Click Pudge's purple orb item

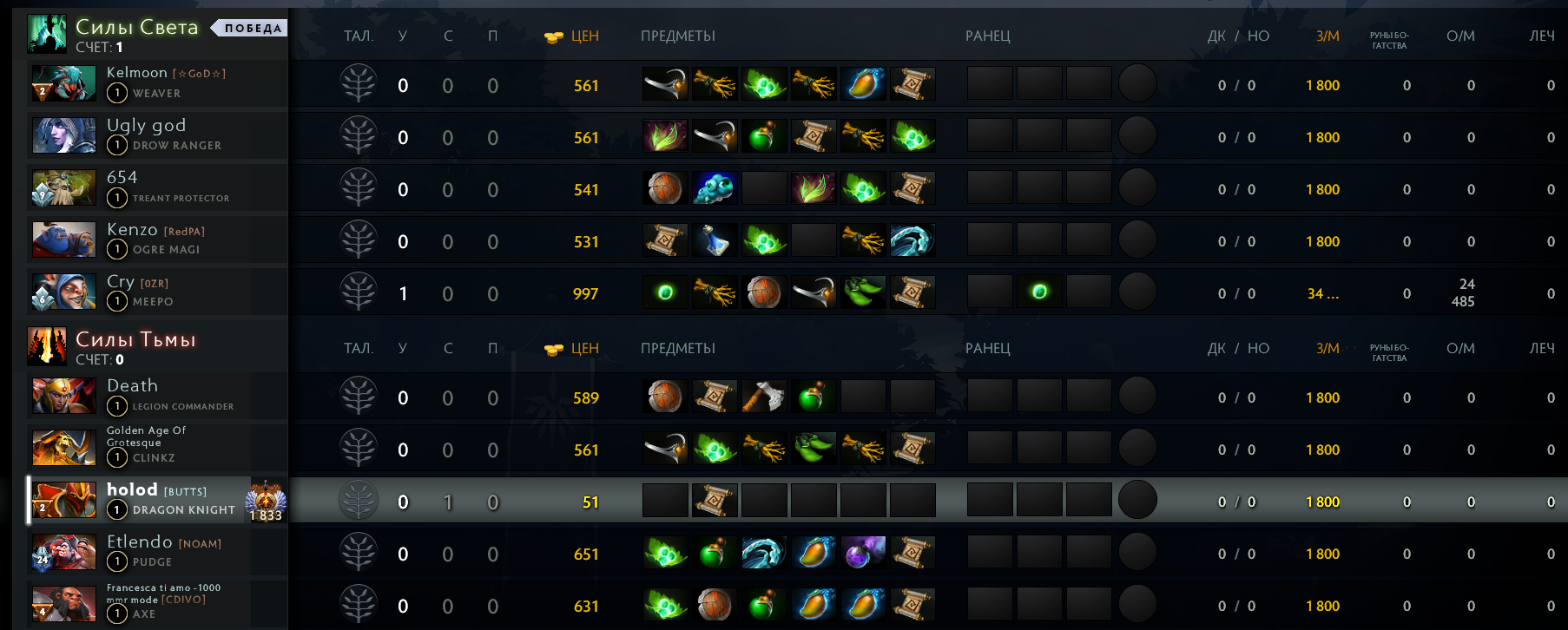point(863,553)
